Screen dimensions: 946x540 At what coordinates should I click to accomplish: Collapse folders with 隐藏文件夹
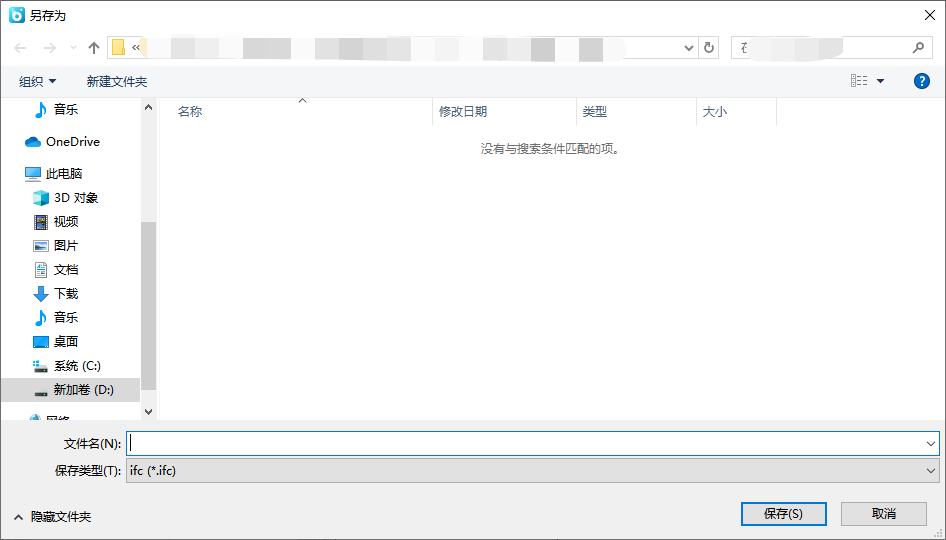52,517
